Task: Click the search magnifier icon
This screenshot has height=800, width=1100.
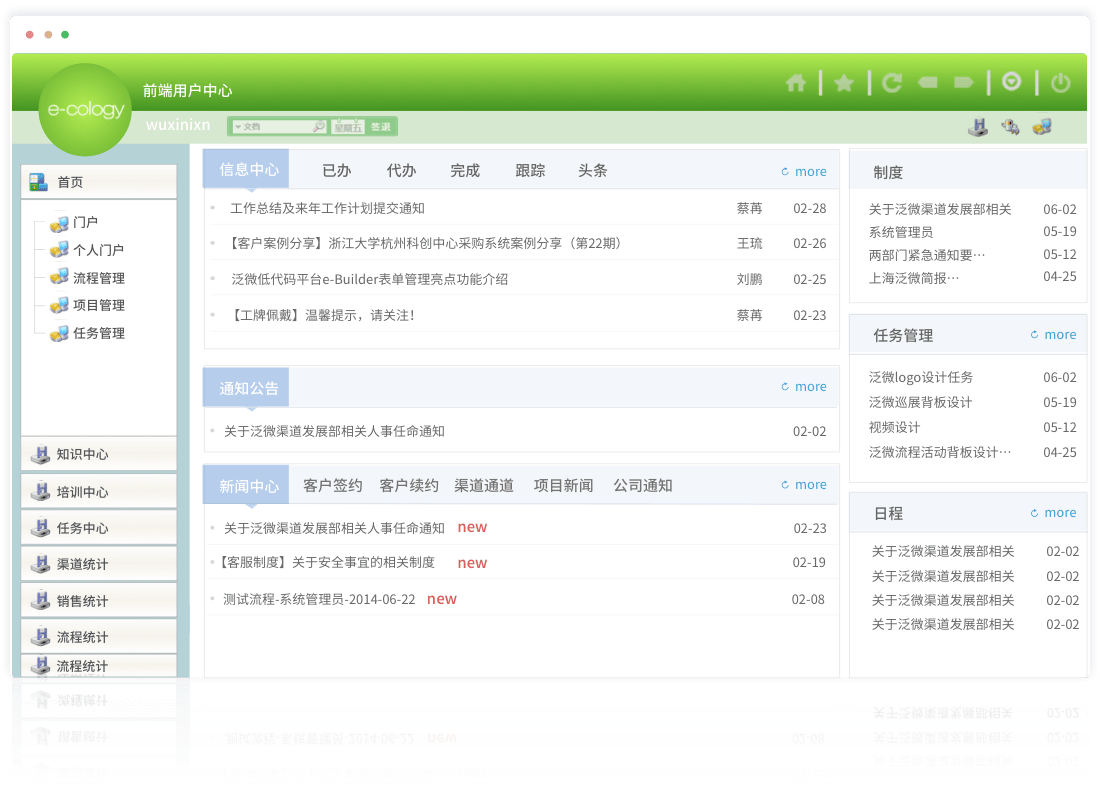Action: tap(318, 127)
